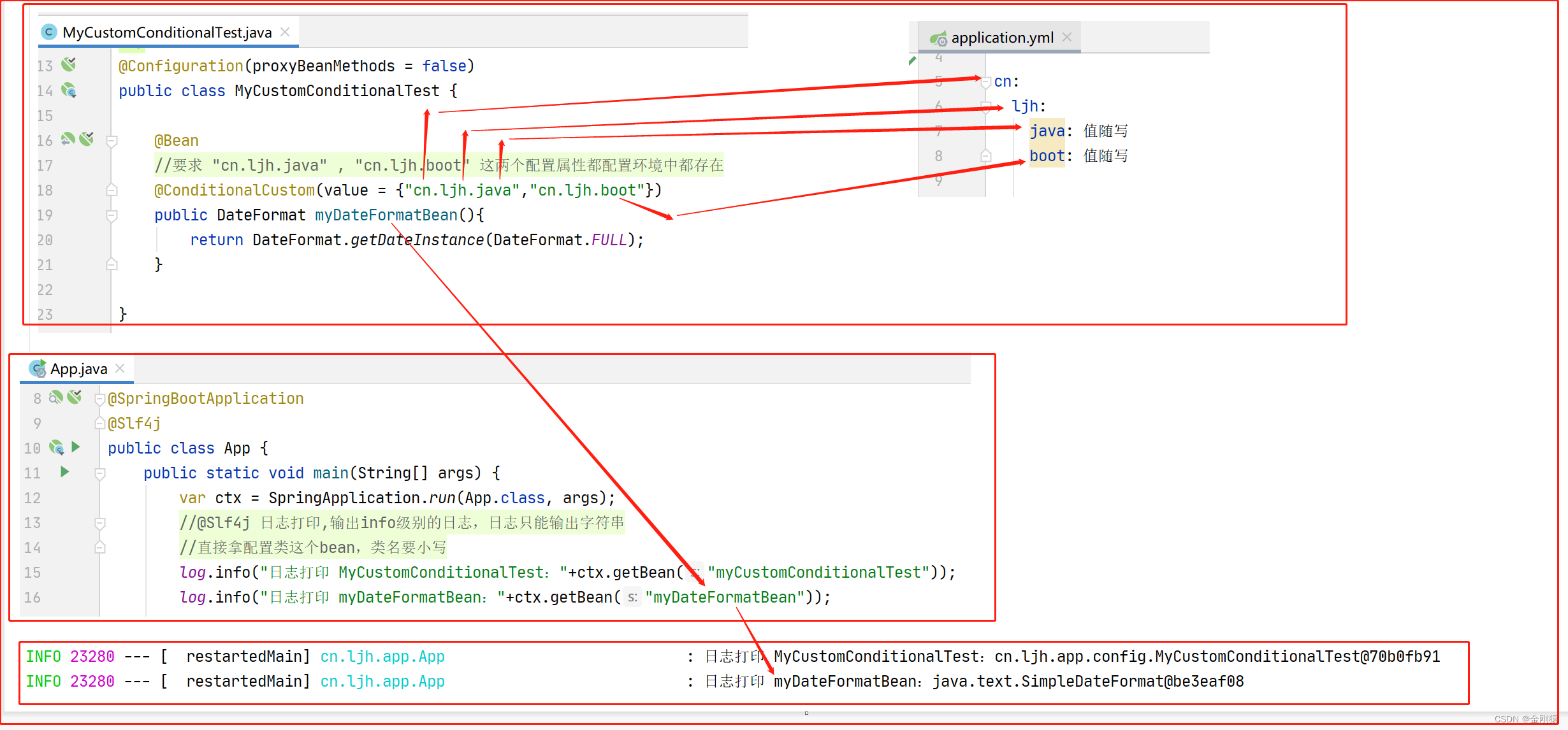Click the "myDateFormatBean" string on line 16
The image size is (1568, 730).
[725, 598]
